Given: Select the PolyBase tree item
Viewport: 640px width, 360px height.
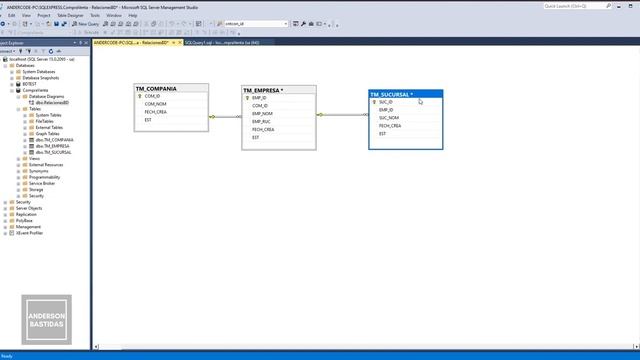Looking at the screenshot, I should tap(24, 221).
